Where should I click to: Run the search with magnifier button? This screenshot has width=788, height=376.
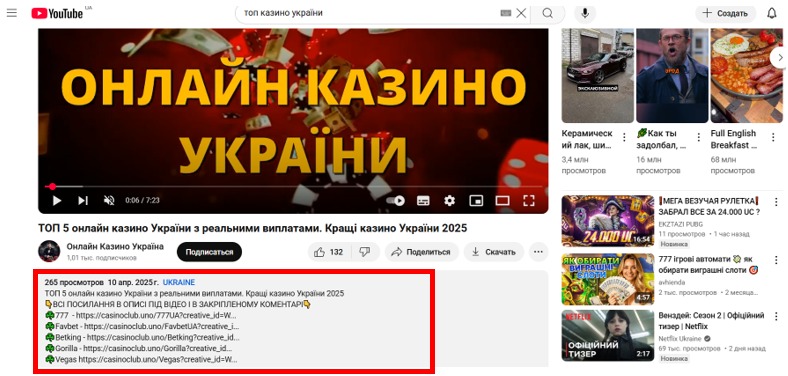(x=548, y=13)
